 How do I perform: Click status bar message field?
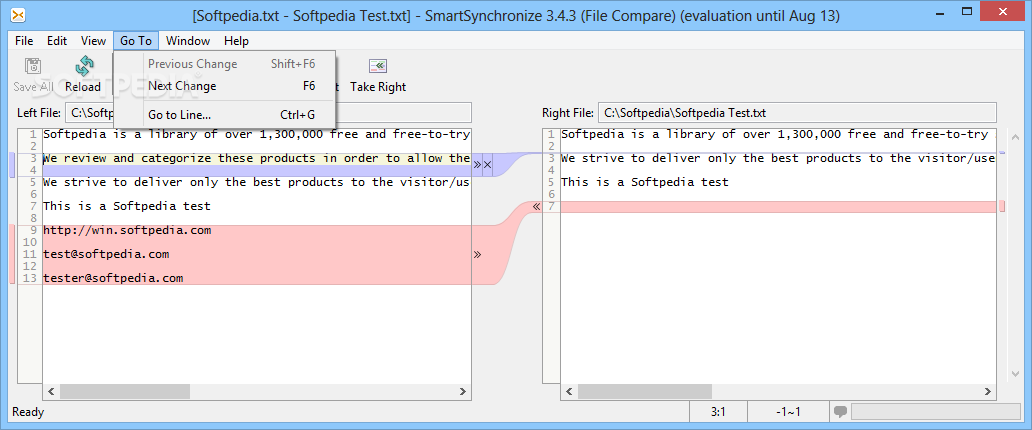click(x=935, y=412)
